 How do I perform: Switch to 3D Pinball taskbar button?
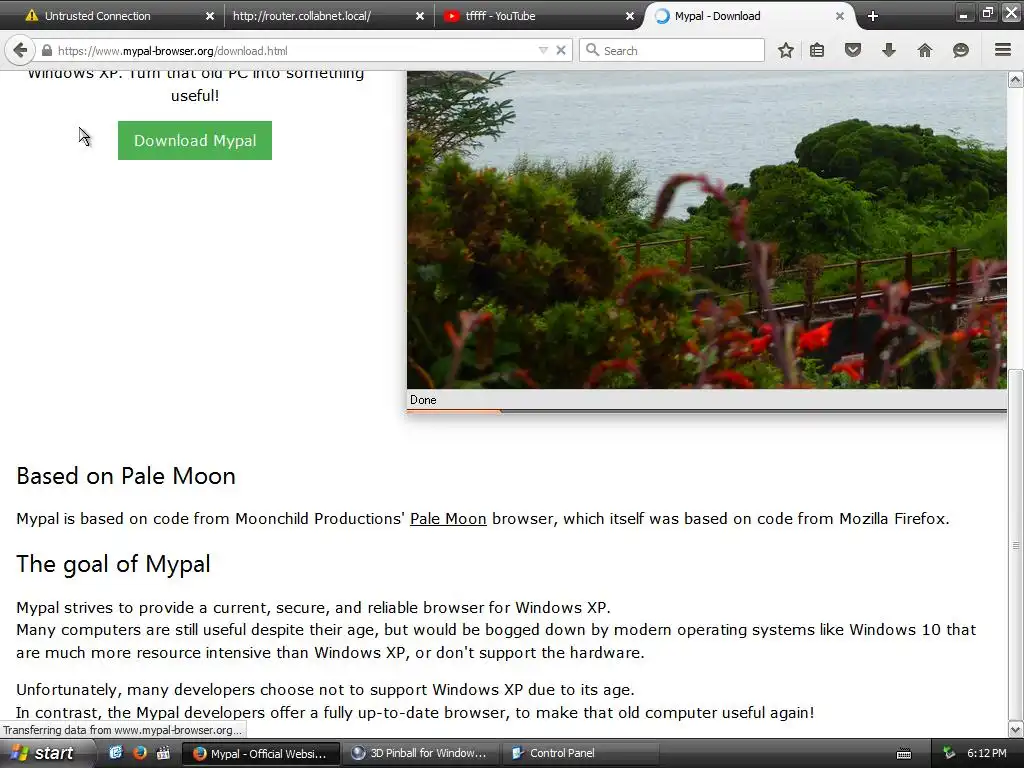[x=420, y=754]
